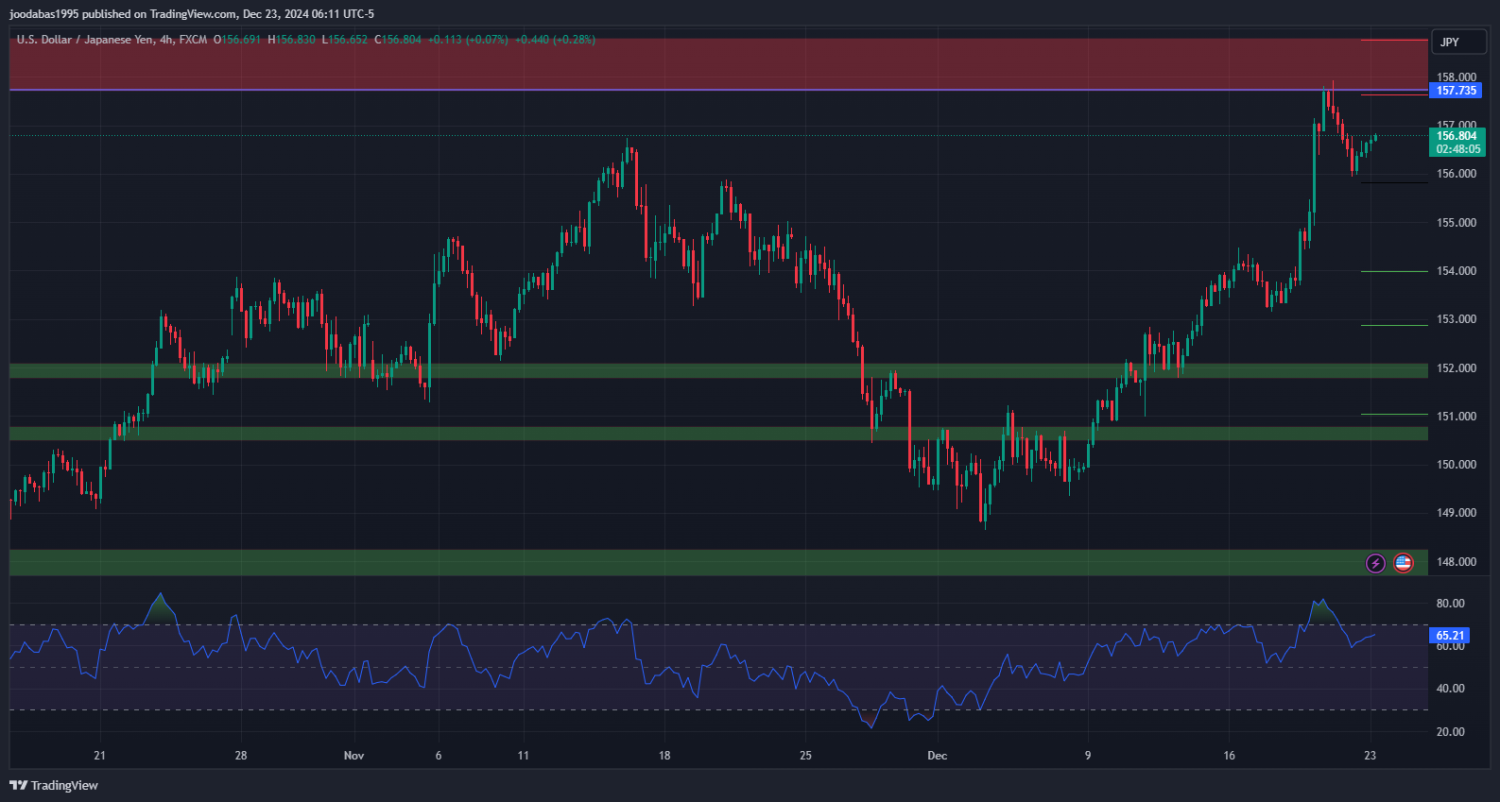Click the blue 65.21 RSI value label
Viewport: 1500px width, 802px height.
(1450, 635)
